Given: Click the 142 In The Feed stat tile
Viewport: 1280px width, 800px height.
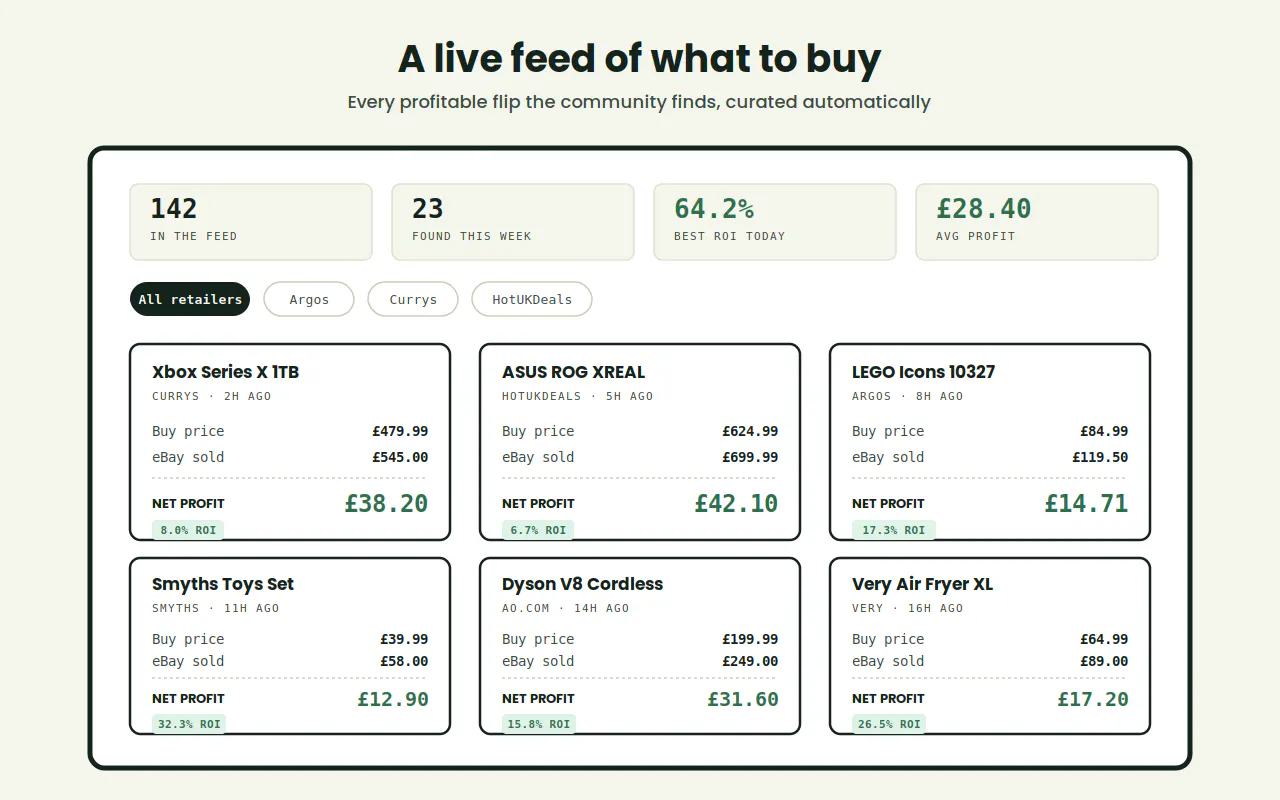Looking at the screenshot, I should 251,222.
